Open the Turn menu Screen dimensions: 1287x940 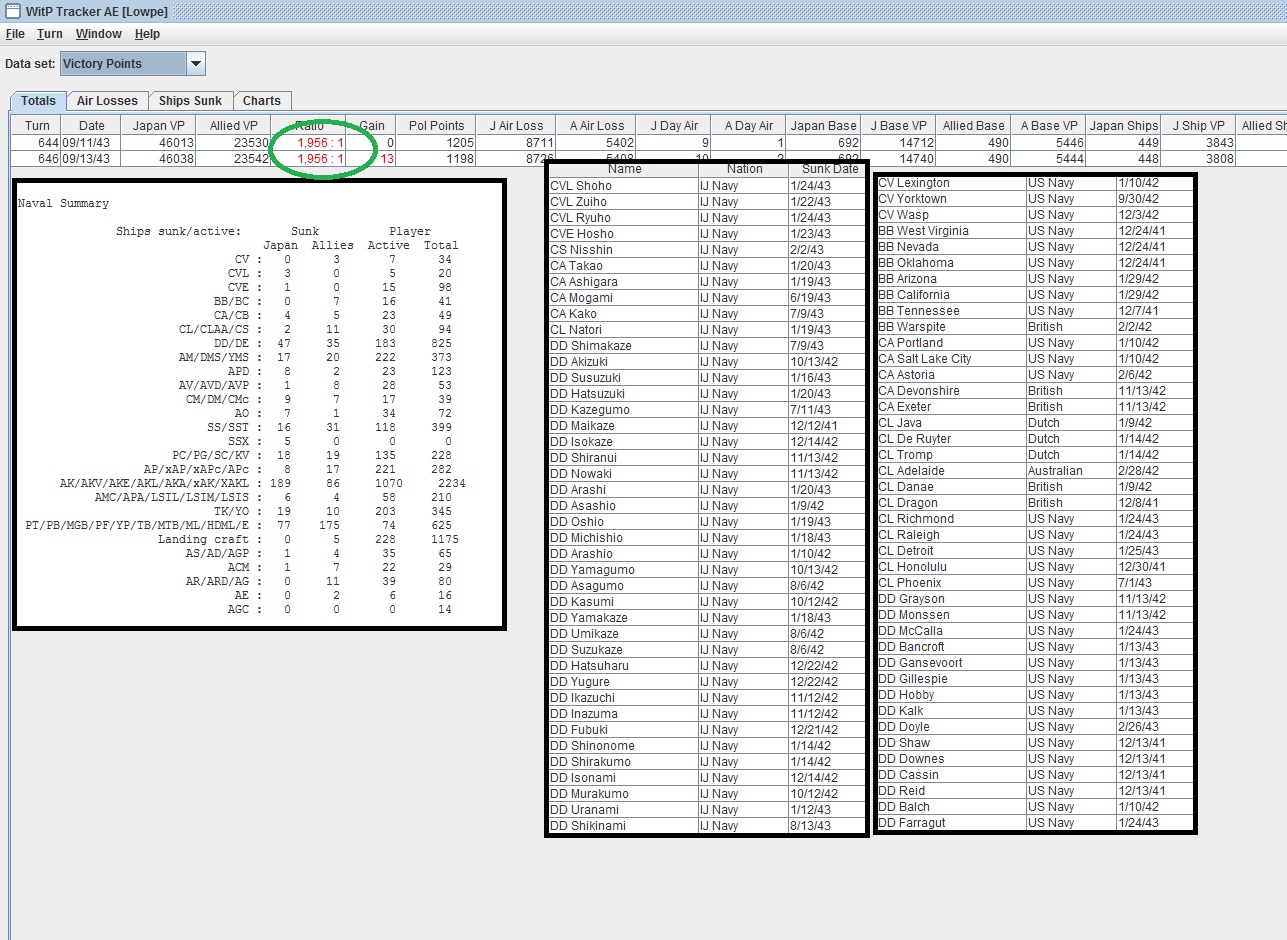(50, 34)
